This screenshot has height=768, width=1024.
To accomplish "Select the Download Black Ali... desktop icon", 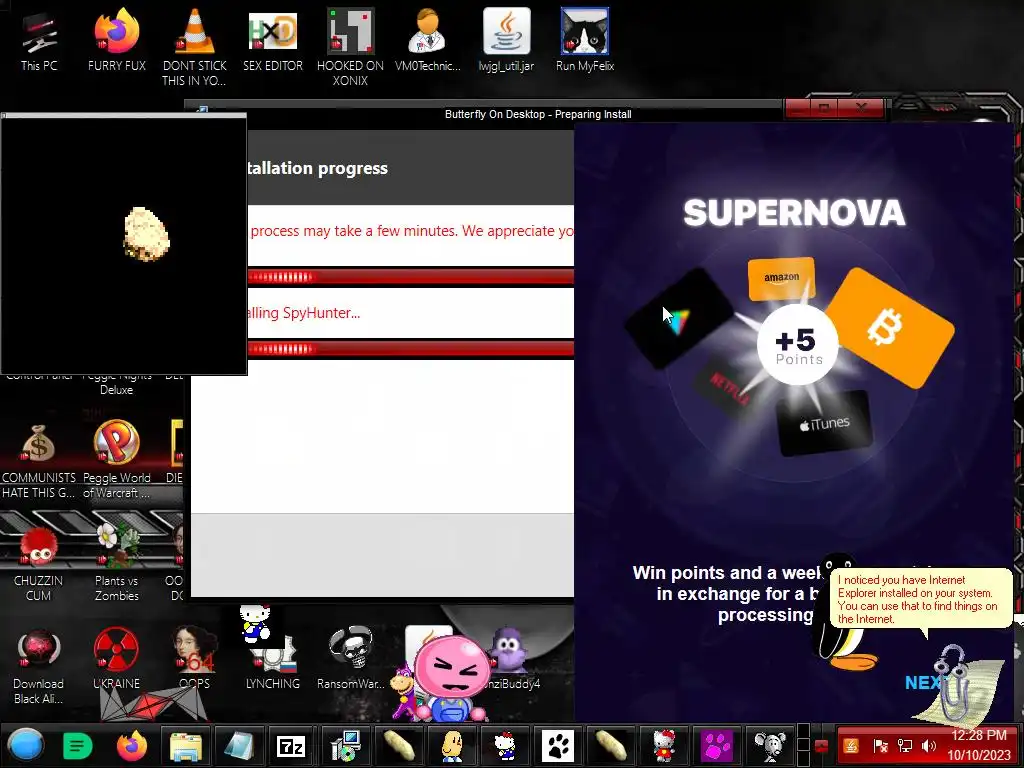I will pyautogui.click(x=39, y=667).
